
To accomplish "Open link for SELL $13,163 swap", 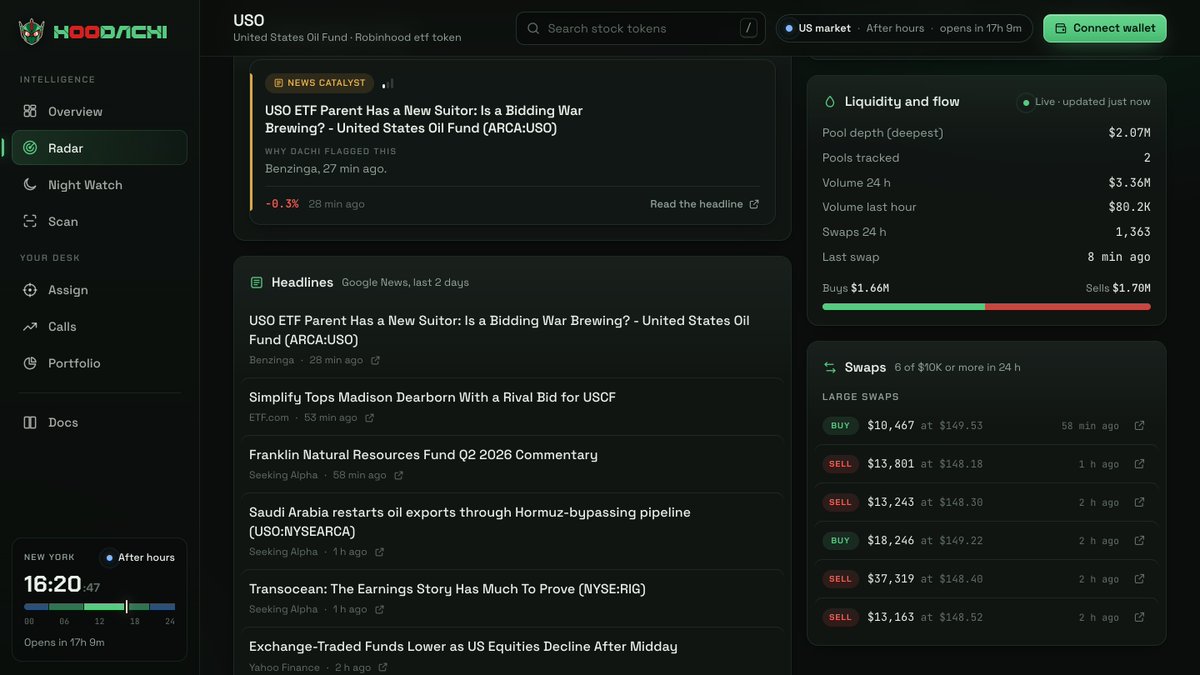I will (1139, 617).
